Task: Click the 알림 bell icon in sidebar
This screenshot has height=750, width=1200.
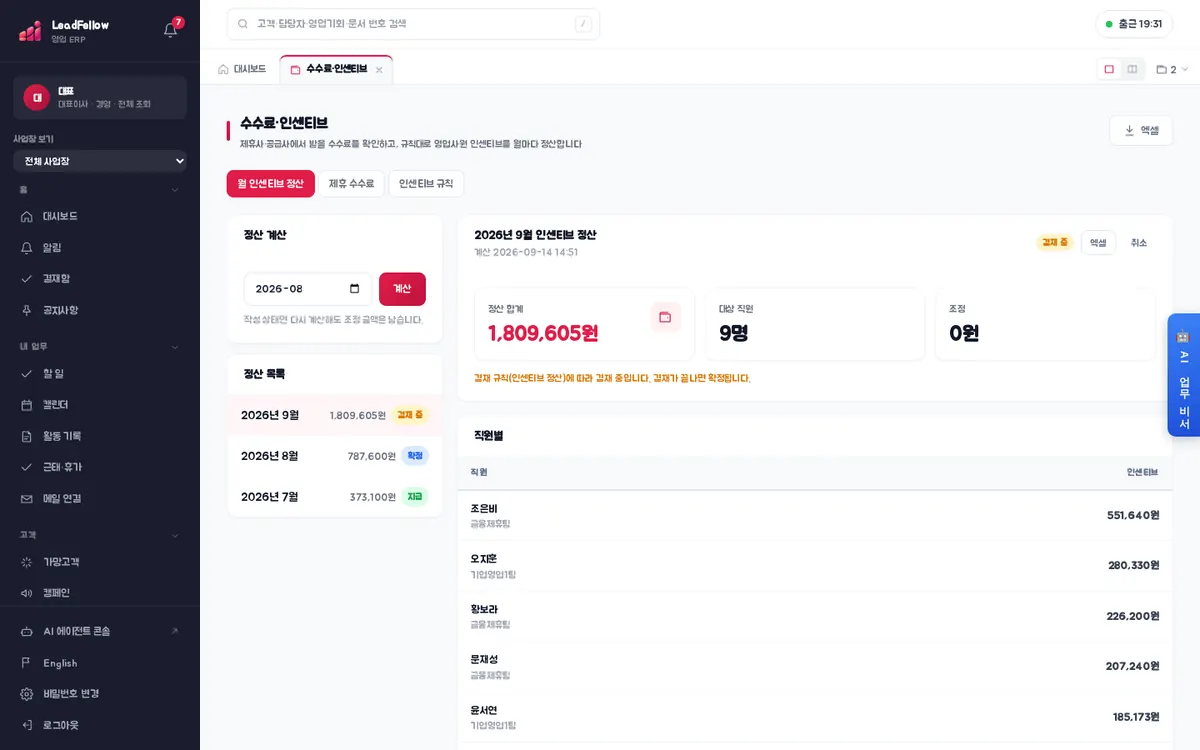Action: point(27,247)
